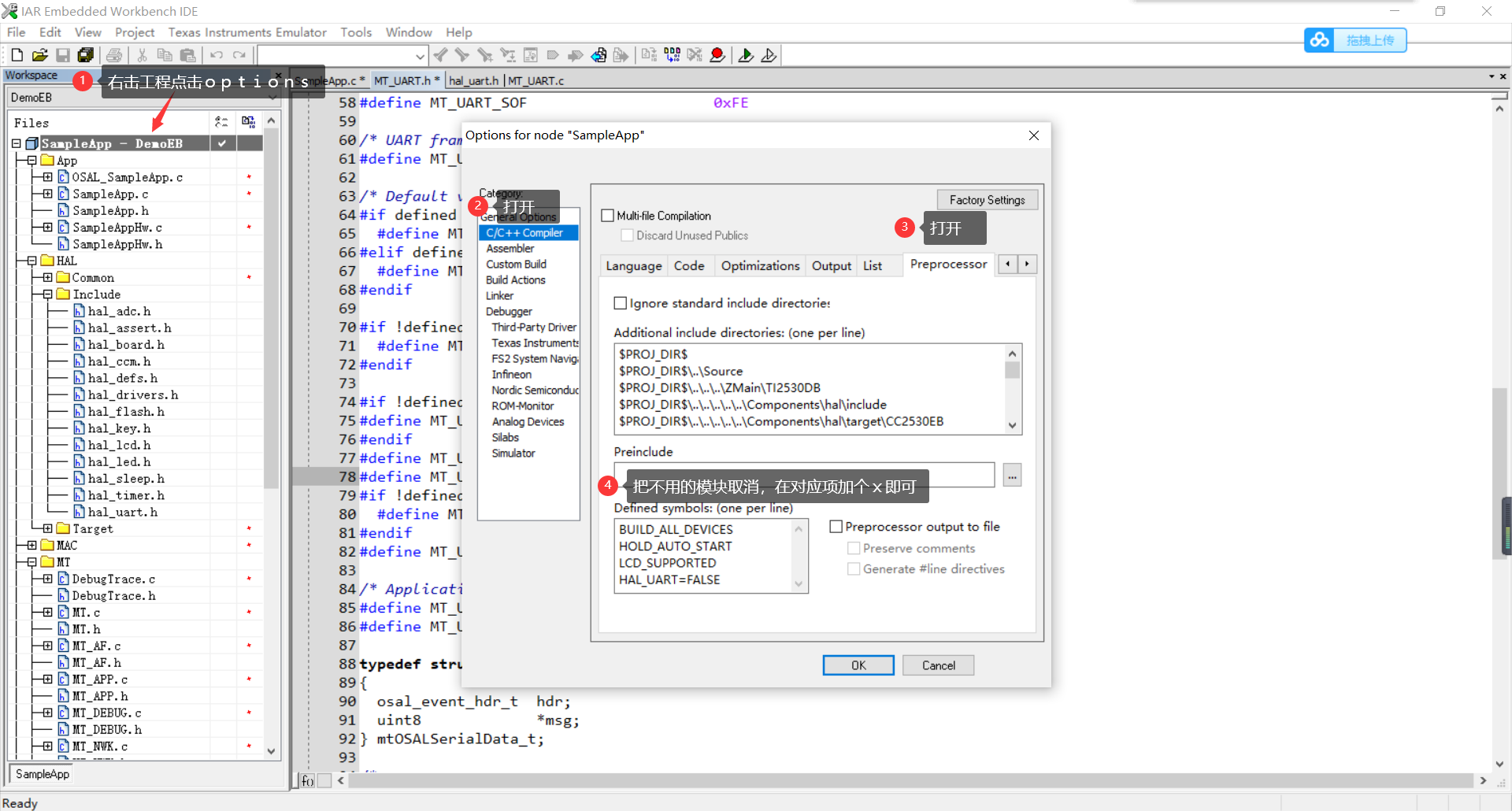Enable Multi-file Compilation
1512x811 pixels.
607,216
